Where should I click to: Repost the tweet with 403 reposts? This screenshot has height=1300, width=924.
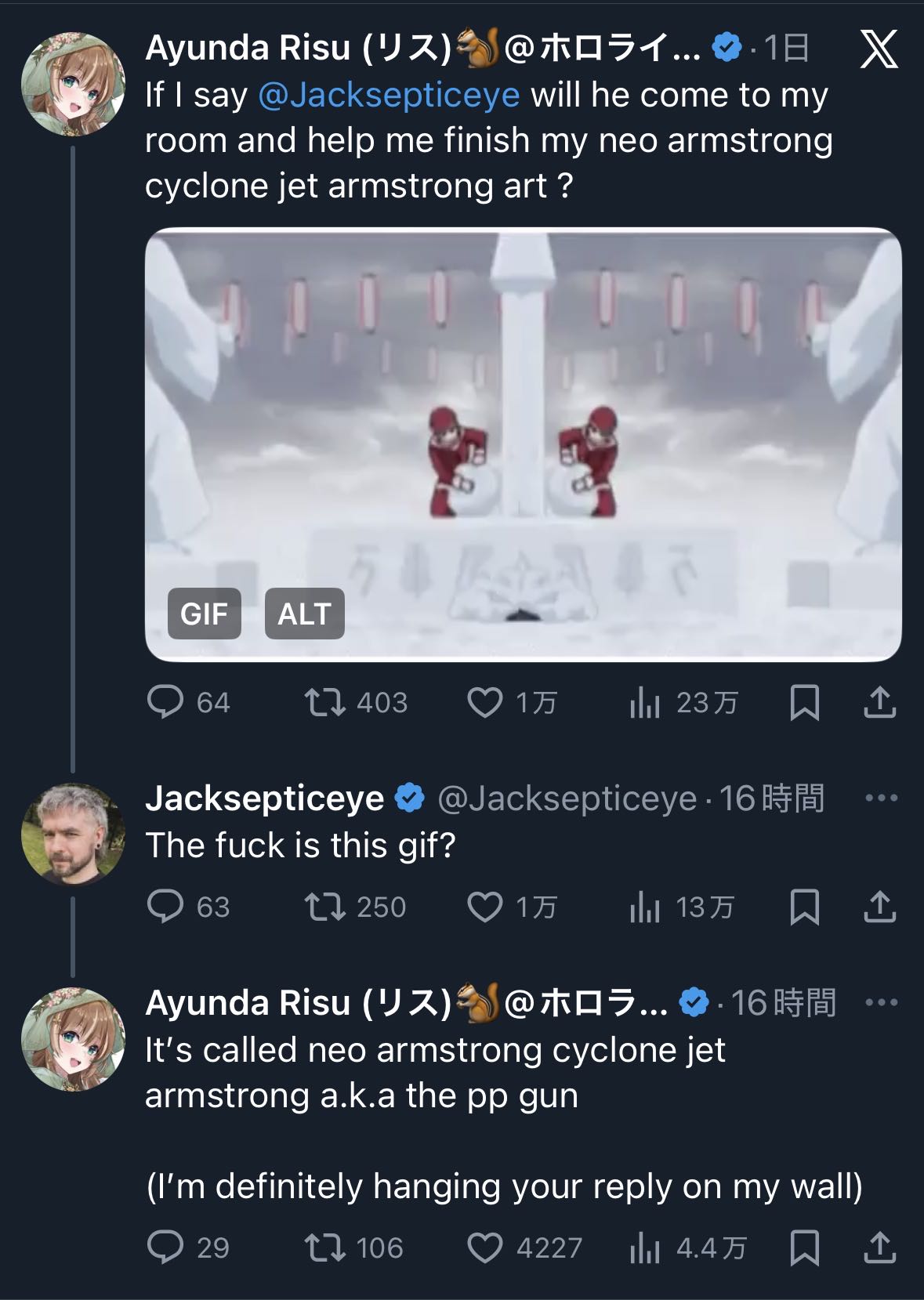325,702
